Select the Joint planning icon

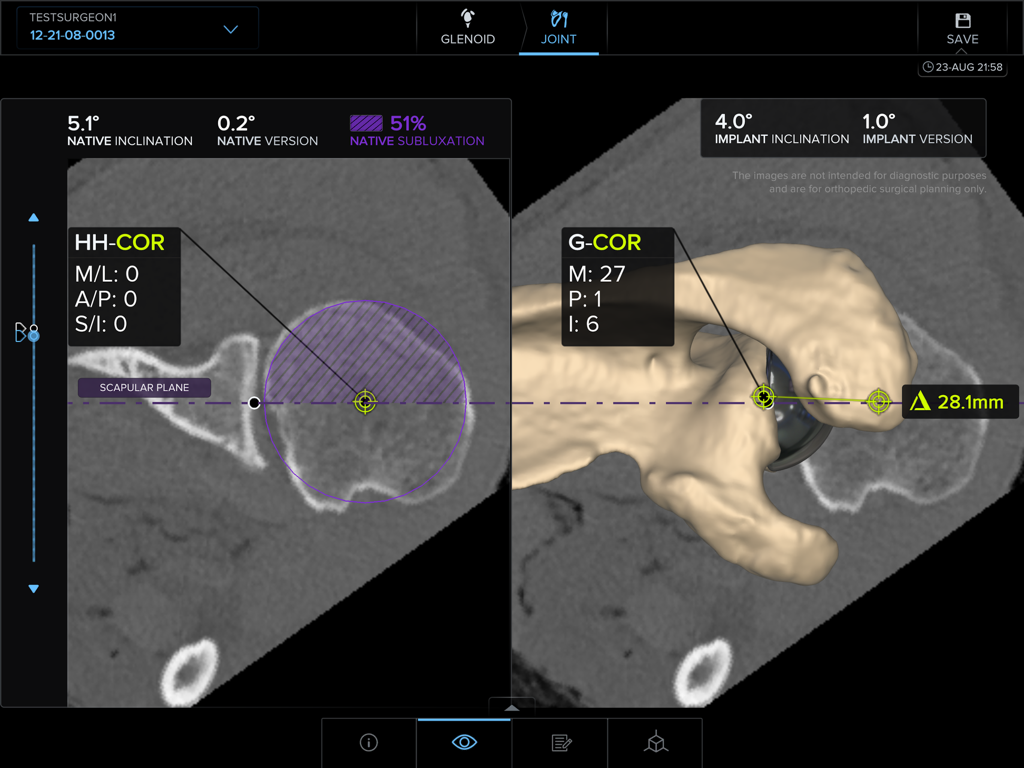(x=560, y=27)
